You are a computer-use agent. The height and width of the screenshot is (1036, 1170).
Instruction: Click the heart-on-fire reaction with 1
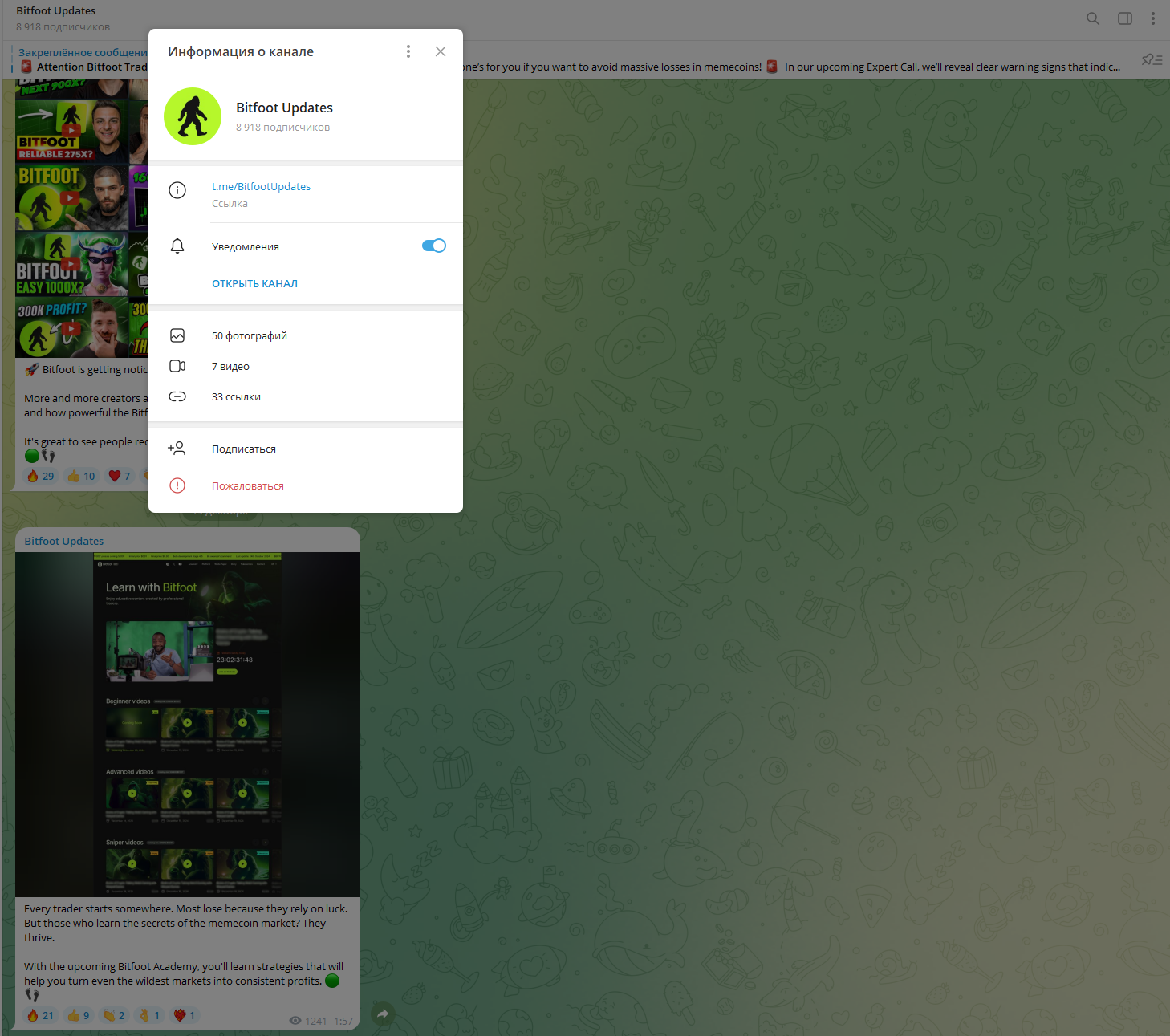(185, 1015)
